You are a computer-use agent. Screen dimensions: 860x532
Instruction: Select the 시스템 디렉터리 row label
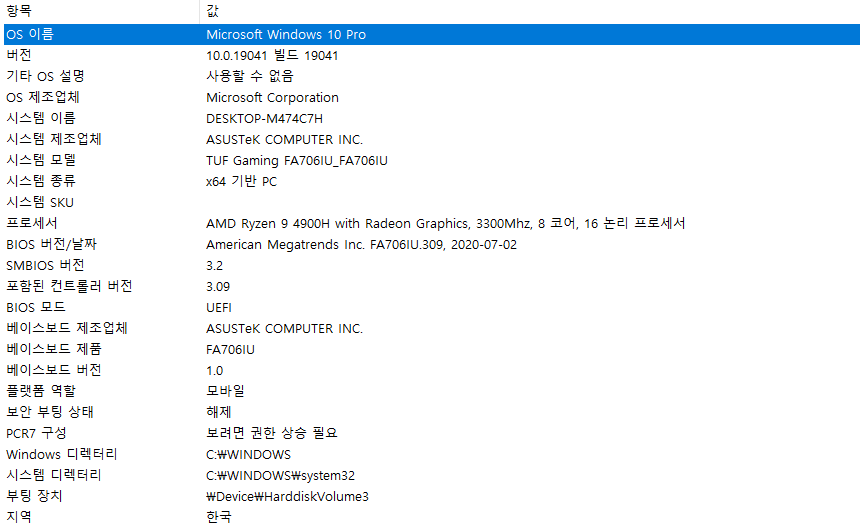click(x=54, y=476)
